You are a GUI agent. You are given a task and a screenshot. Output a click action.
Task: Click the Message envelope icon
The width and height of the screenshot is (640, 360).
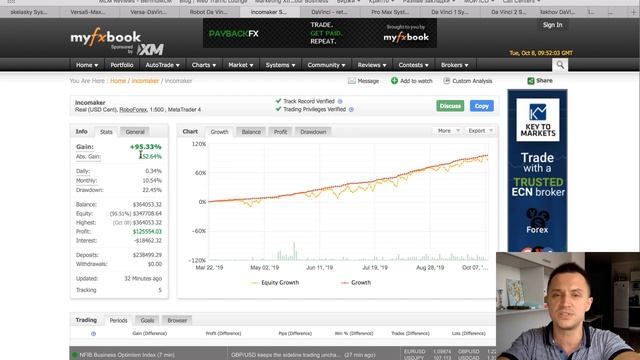coord(351,81)
